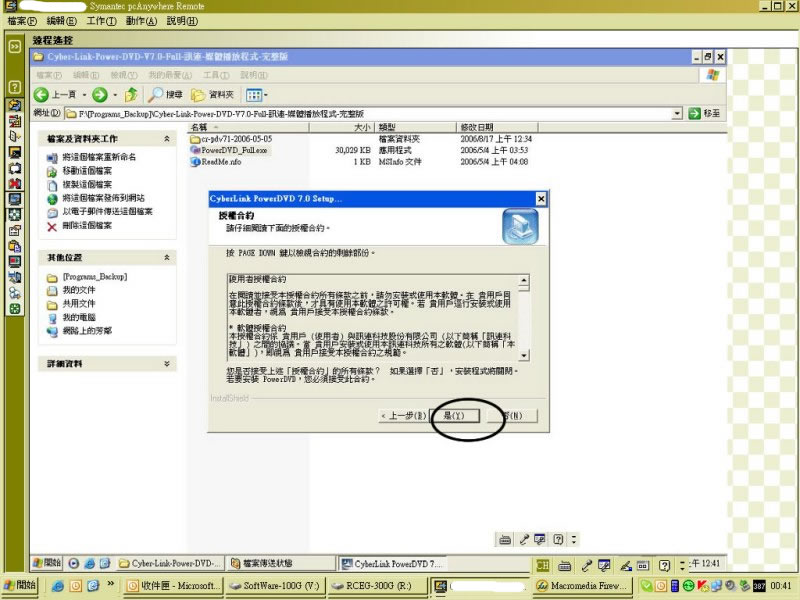Image resolution: width=800 pixels, height=600 pixels.
Task: Click the 上一步(B) back button in setup
Action: [x=403, y=416]
